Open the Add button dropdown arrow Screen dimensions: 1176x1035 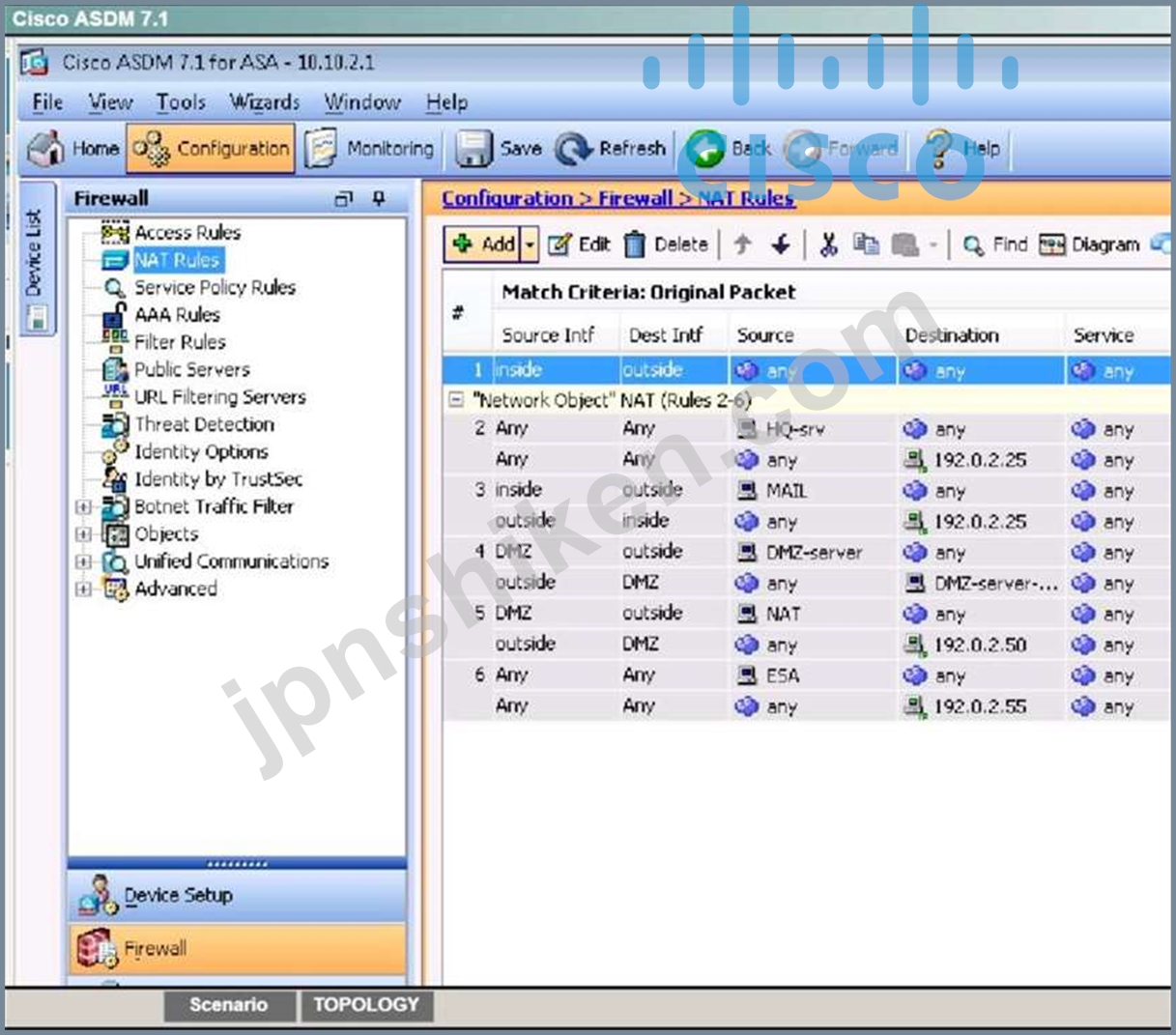[530, 244]
